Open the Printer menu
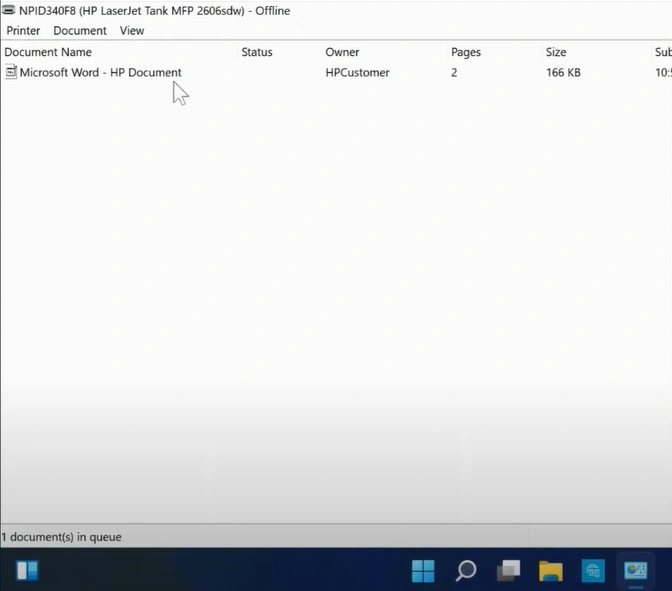 23,31
